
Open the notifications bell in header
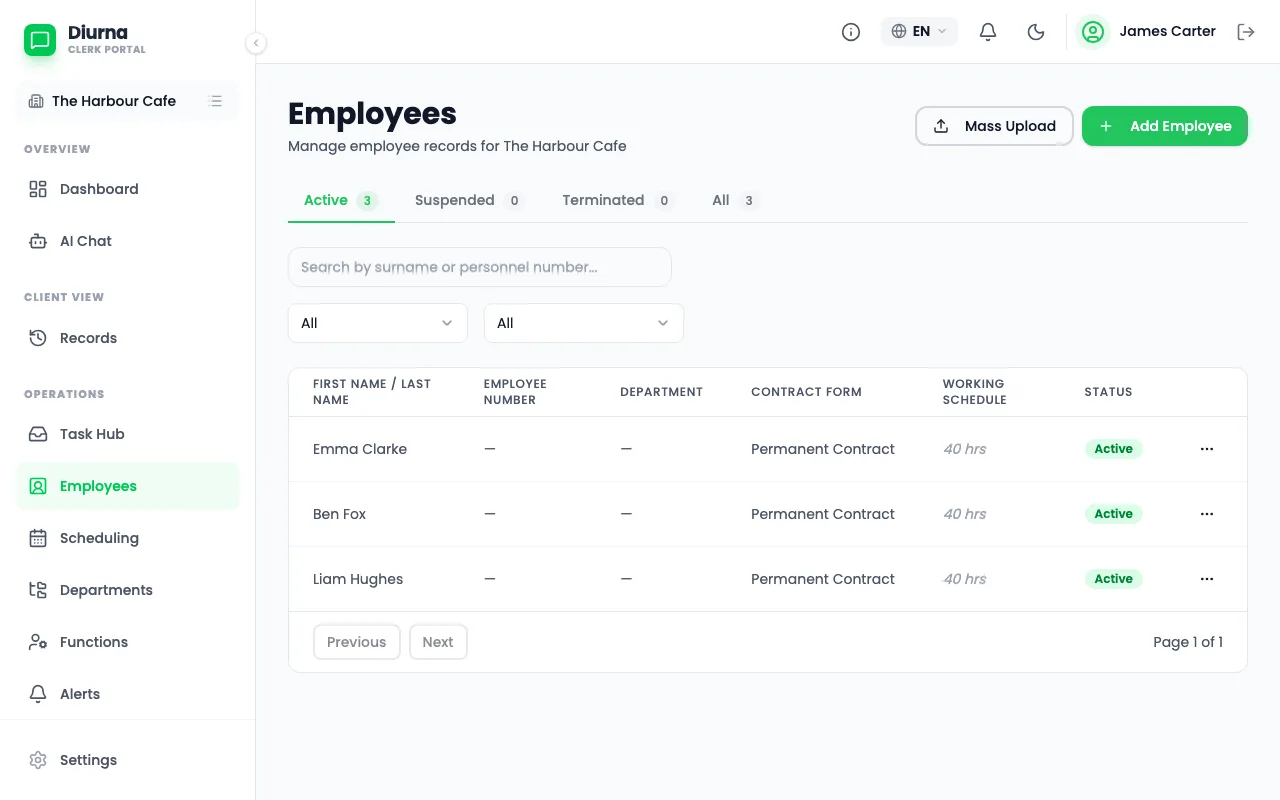[988, 32]
